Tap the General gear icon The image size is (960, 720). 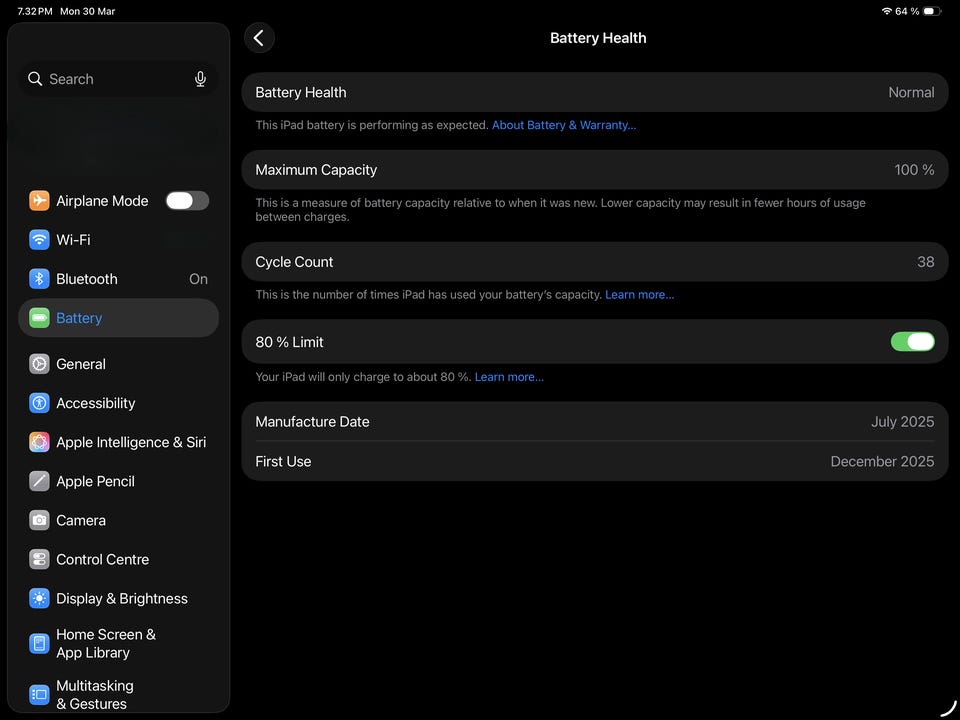point(39,364)
